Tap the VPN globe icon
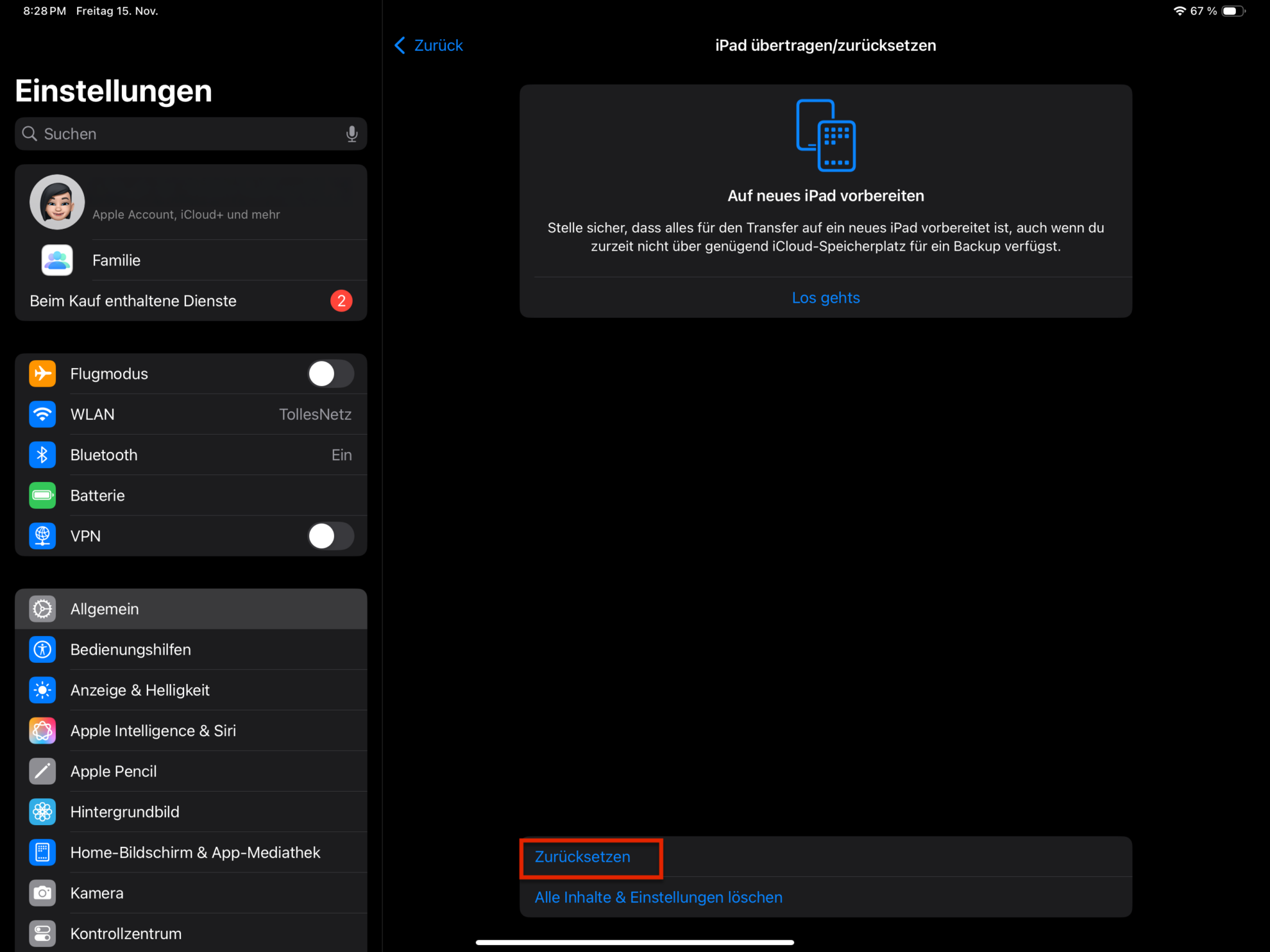1270x952 pixels. (x=42, y=536)
